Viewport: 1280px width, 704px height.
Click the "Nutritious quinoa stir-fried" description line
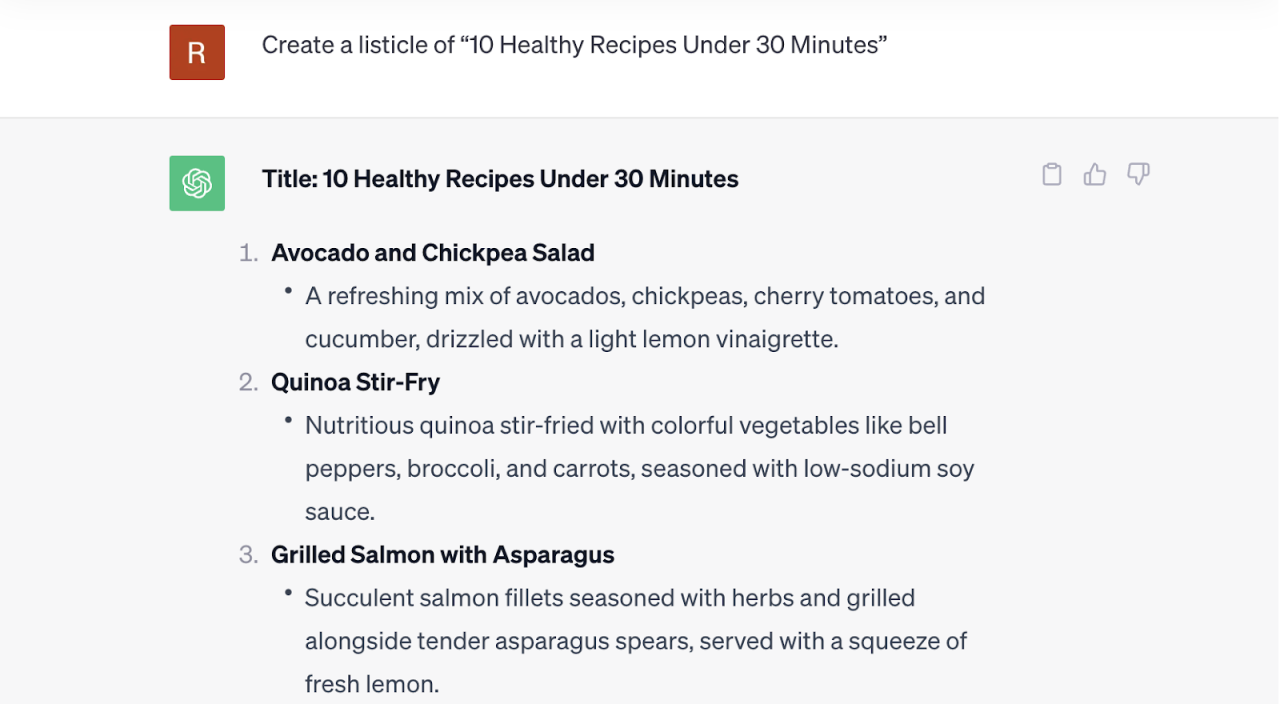click(x=626, y=425)
